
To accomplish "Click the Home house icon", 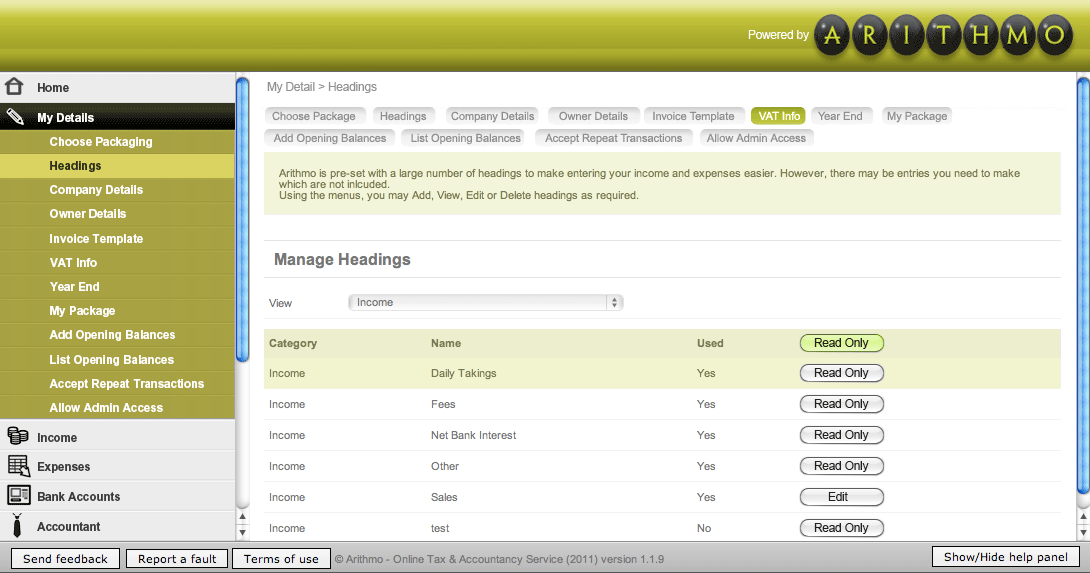I will pyautogui.click(x=15, y=86).
